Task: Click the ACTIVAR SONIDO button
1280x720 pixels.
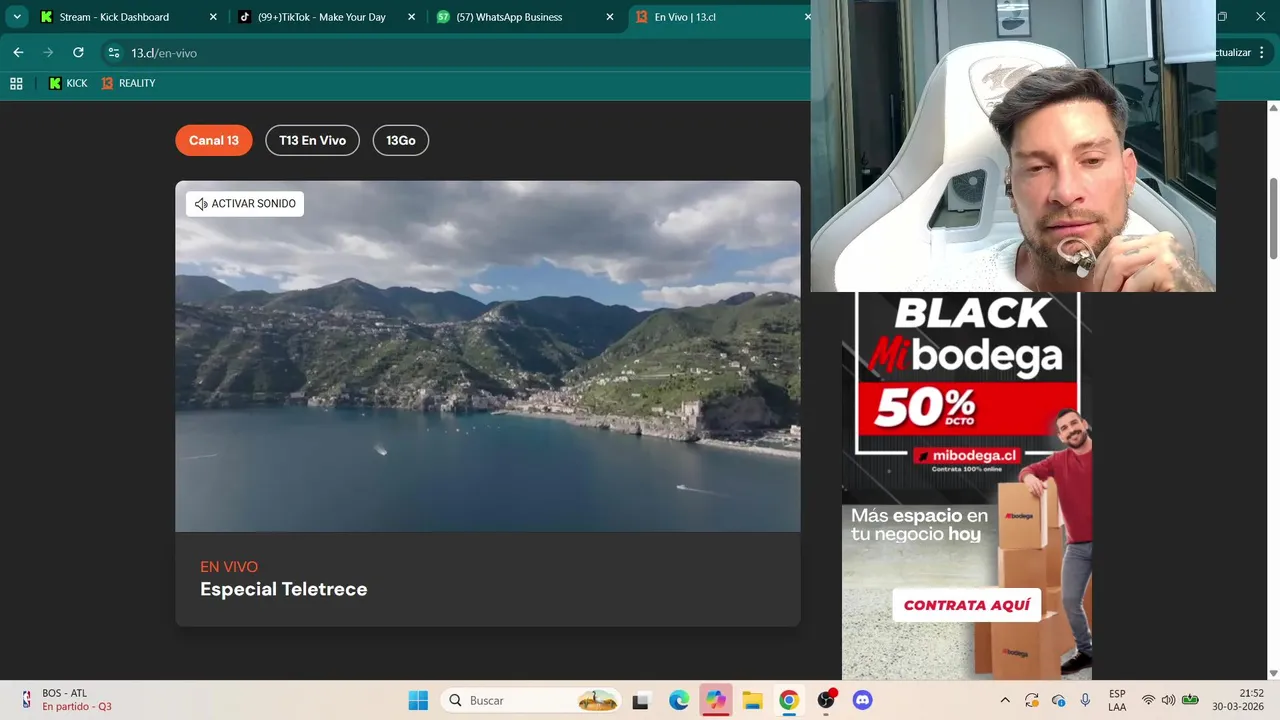Action: (245, 204)
